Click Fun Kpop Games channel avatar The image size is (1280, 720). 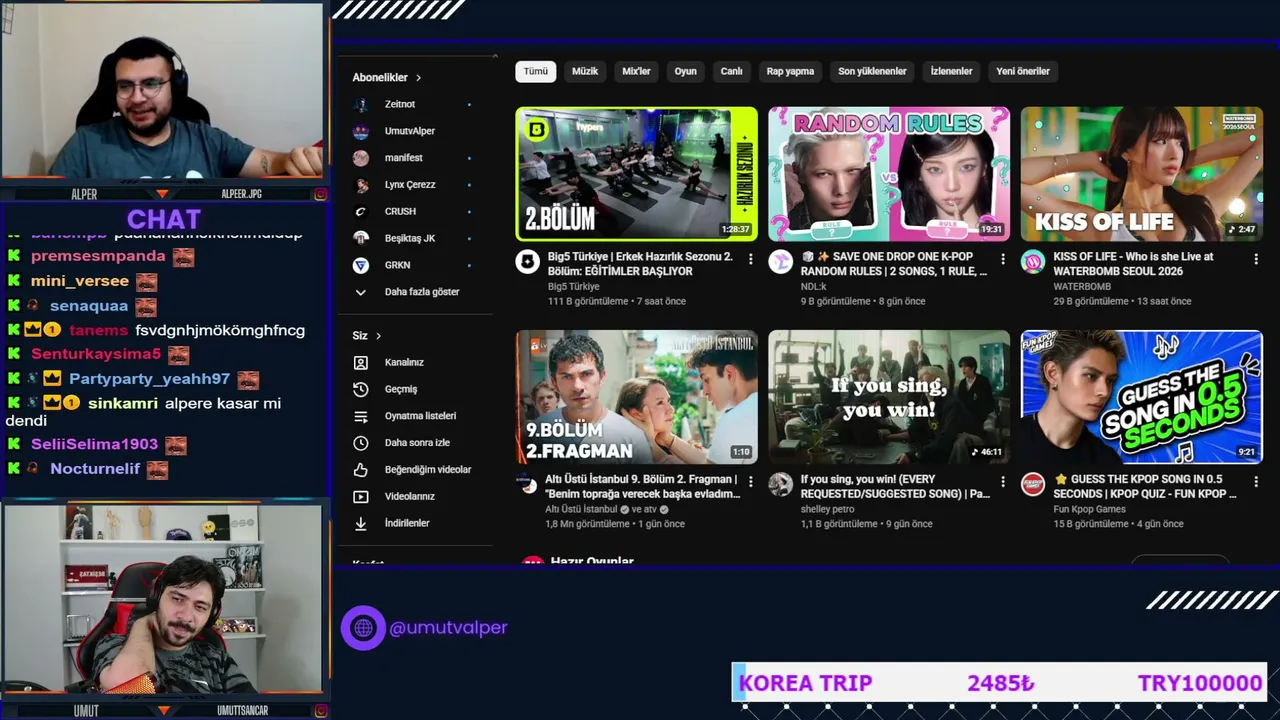coord(1033,485)
